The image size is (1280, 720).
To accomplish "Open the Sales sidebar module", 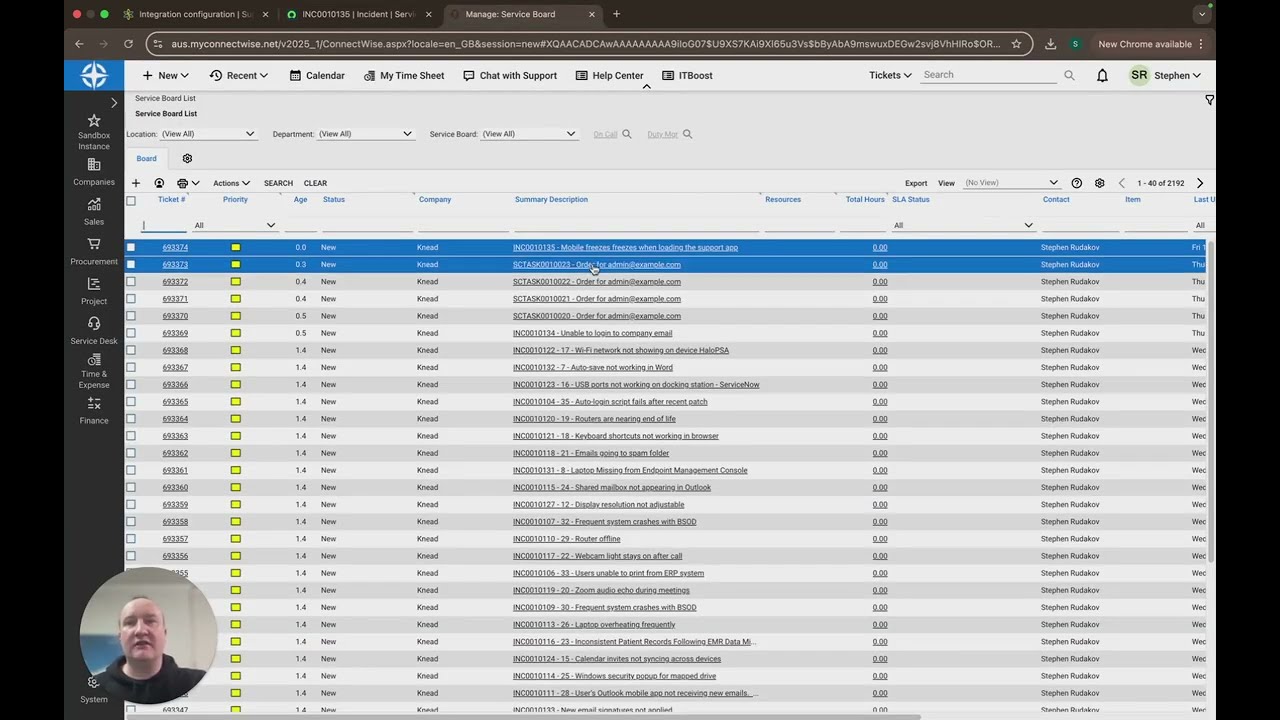I will pyautogui.click(x=94, y=211).
